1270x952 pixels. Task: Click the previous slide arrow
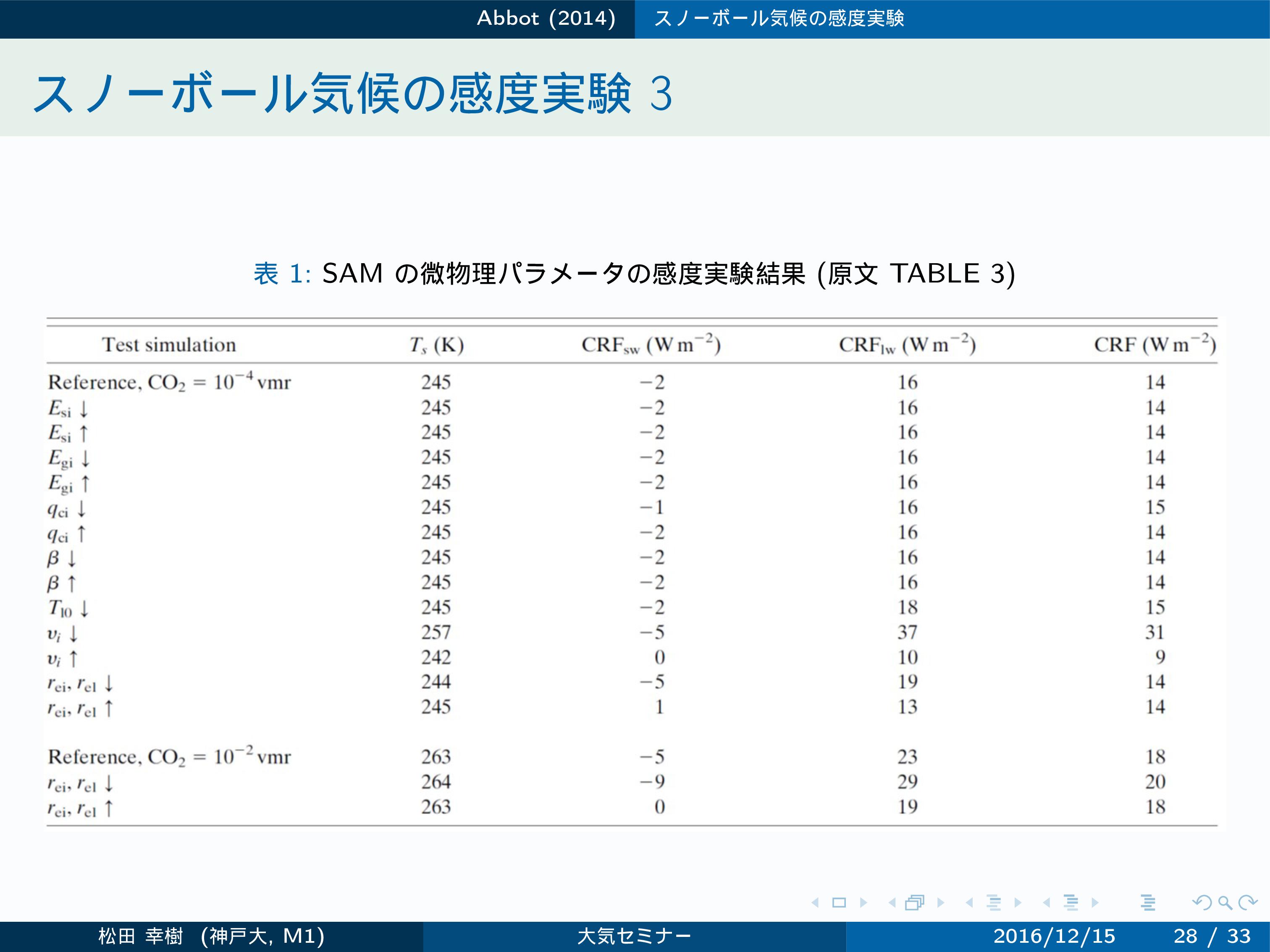coord(815,902)
